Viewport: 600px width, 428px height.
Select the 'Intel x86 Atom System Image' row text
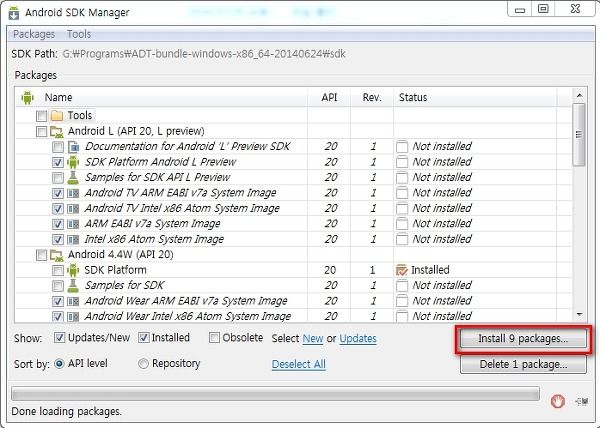click(154, 239)
